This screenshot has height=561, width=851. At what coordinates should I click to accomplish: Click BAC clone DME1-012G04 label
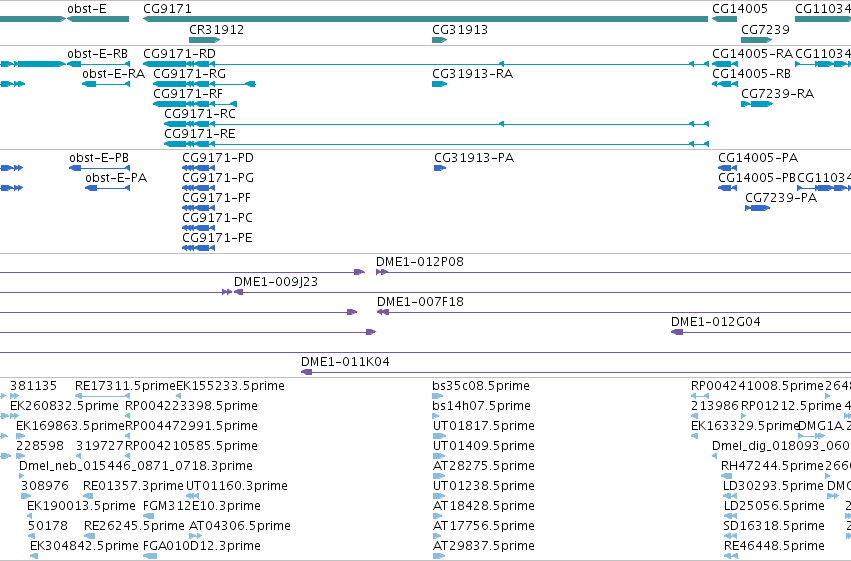coord(716,322)
